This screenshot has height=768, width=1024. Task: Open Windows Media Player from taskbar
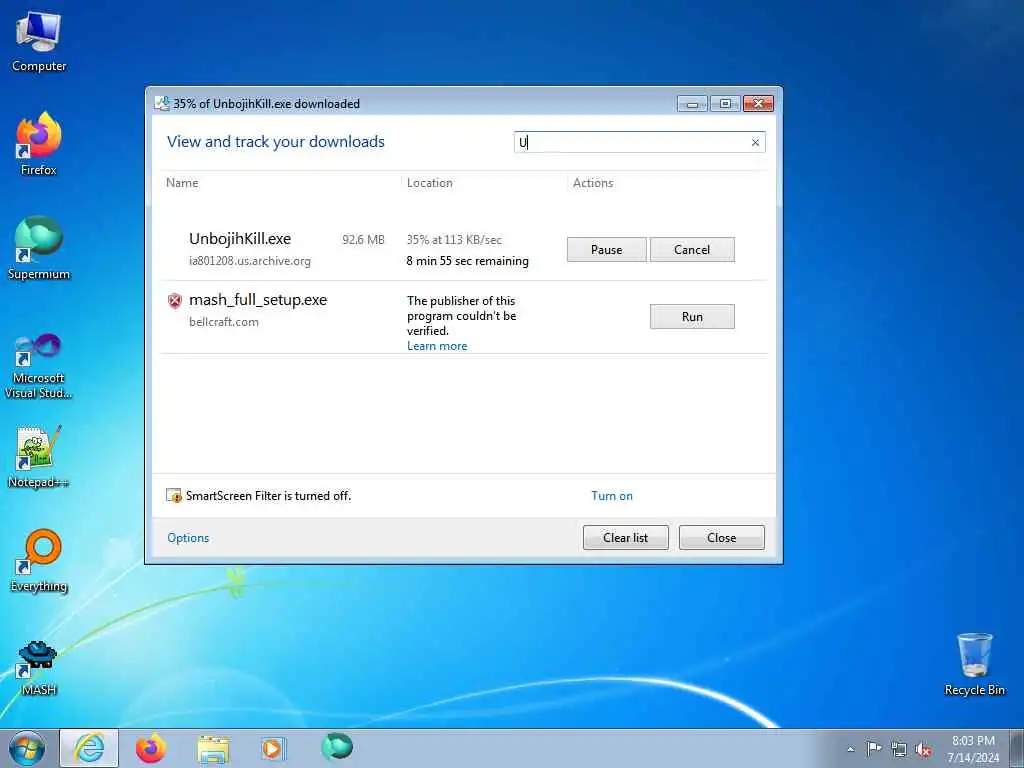coord(273,748)
